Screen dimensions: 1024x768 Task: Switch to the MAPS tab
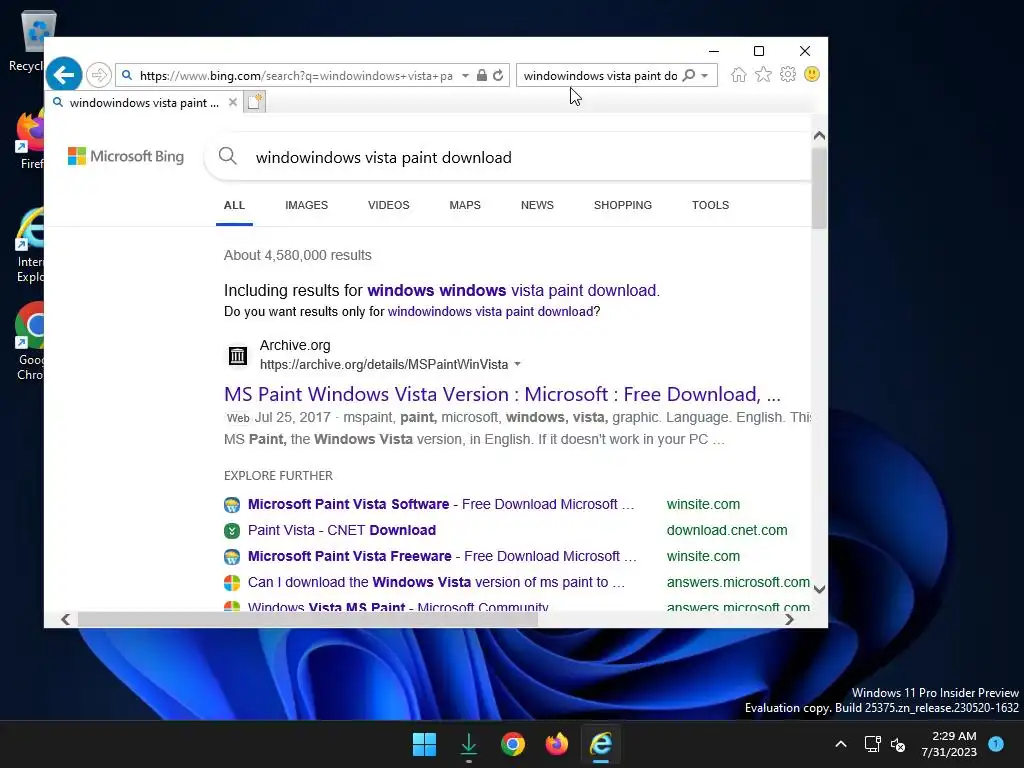tap(465, 205)
